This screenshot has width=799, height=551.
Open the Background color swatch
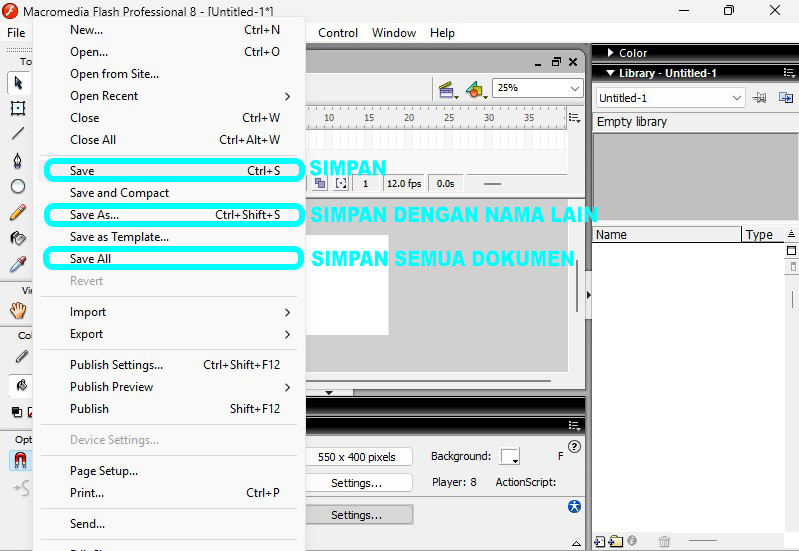point(510,457)
